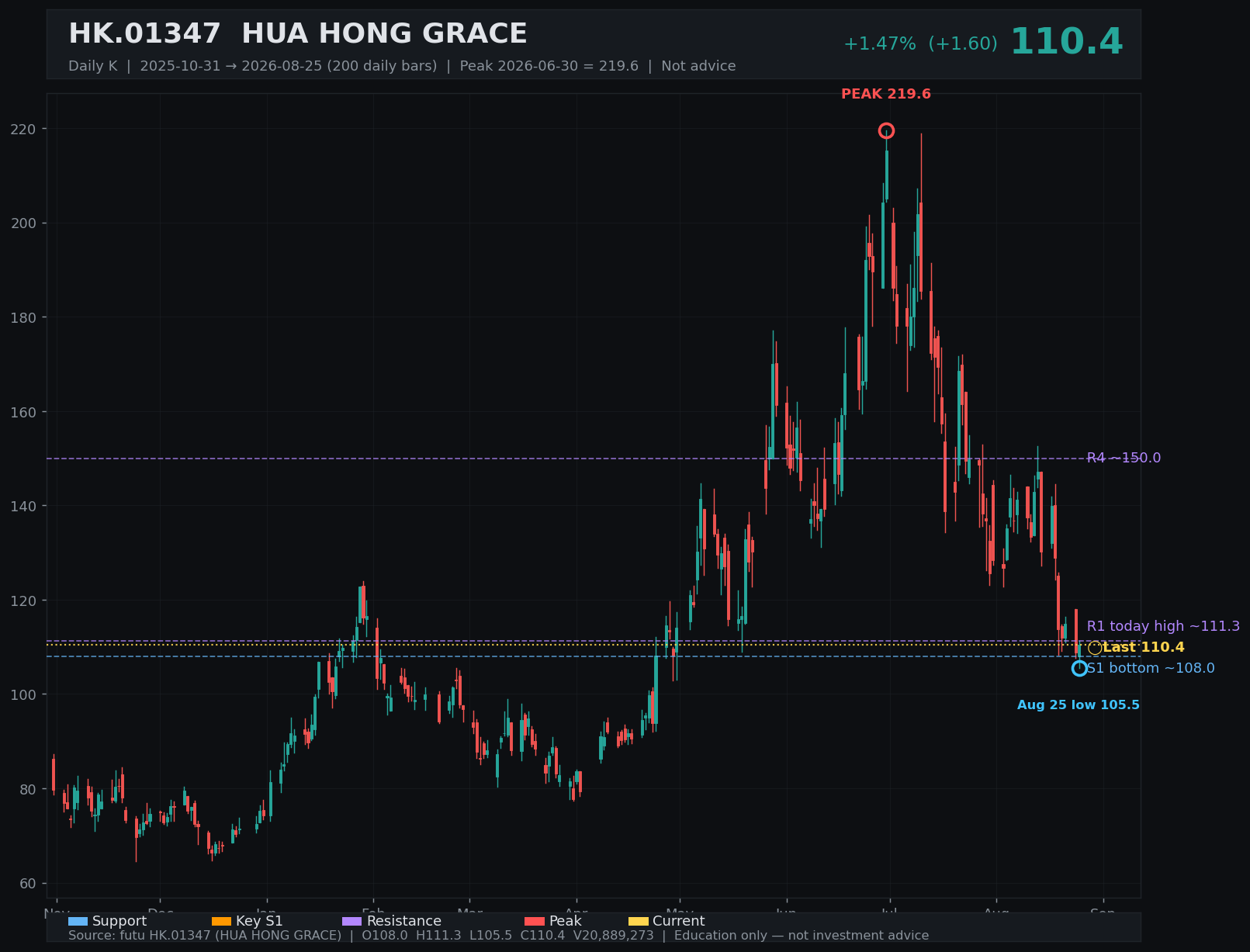Click the 'Source: futu' footer line

498,936
